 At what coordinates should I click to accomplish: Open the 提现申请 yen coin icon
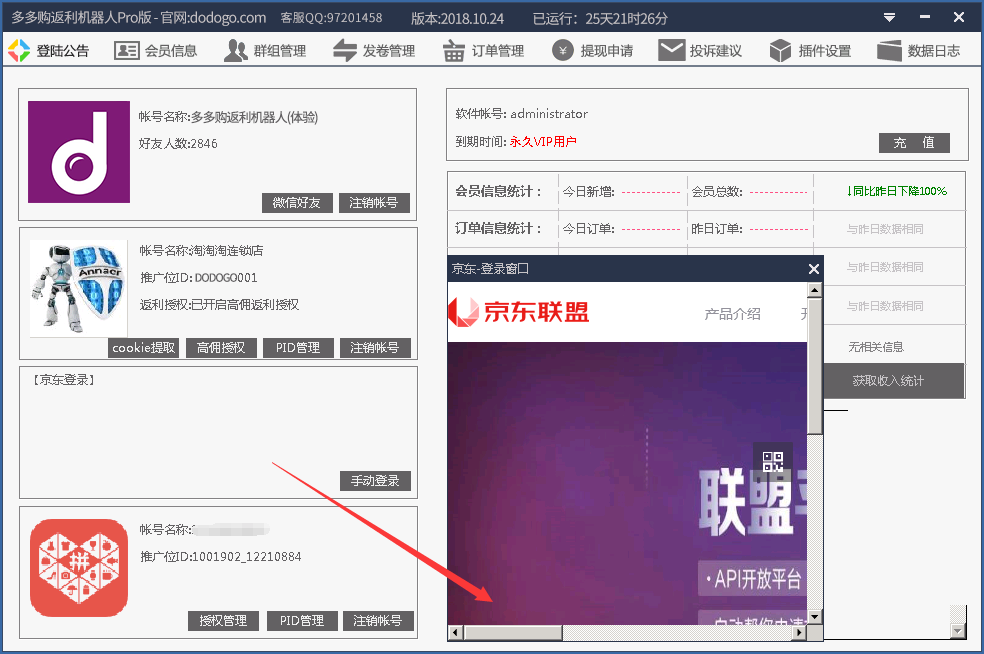(x=563, y=51)
